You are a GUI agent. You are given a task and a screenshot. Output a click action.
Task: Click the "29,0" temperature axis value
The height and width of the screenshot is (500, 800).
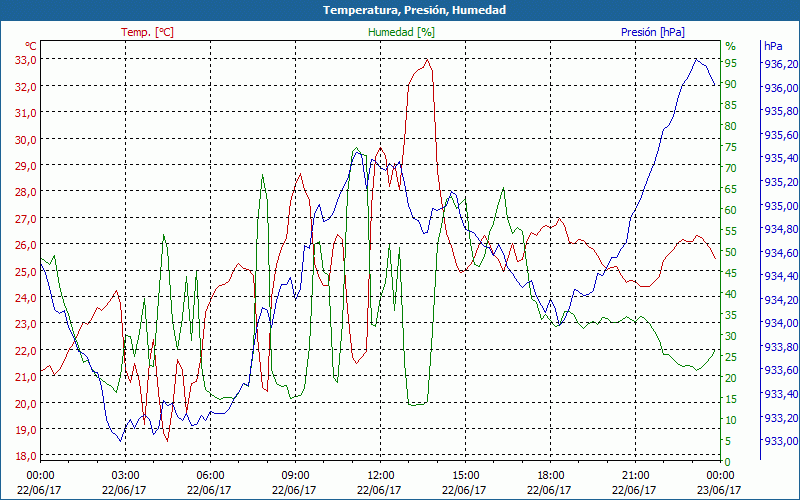coord(26,165)
